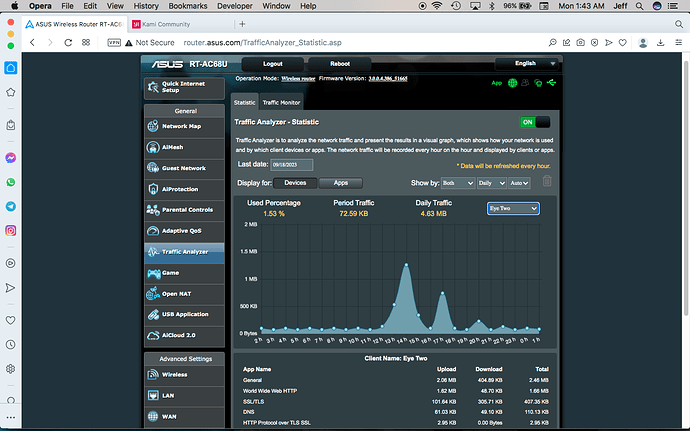Click the browser reload button

pos(68,43)
